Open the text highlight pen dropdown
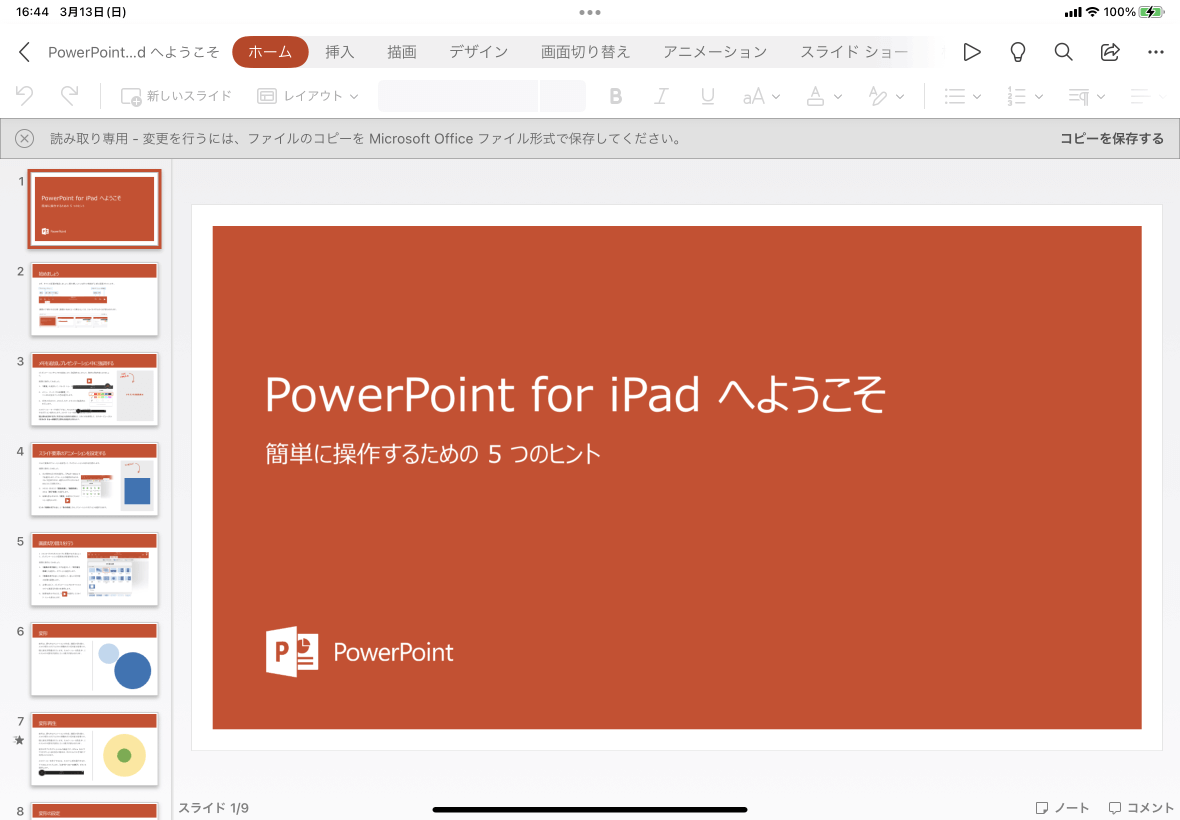This screenshot has height=820, width=1180. tap(886, 96)
